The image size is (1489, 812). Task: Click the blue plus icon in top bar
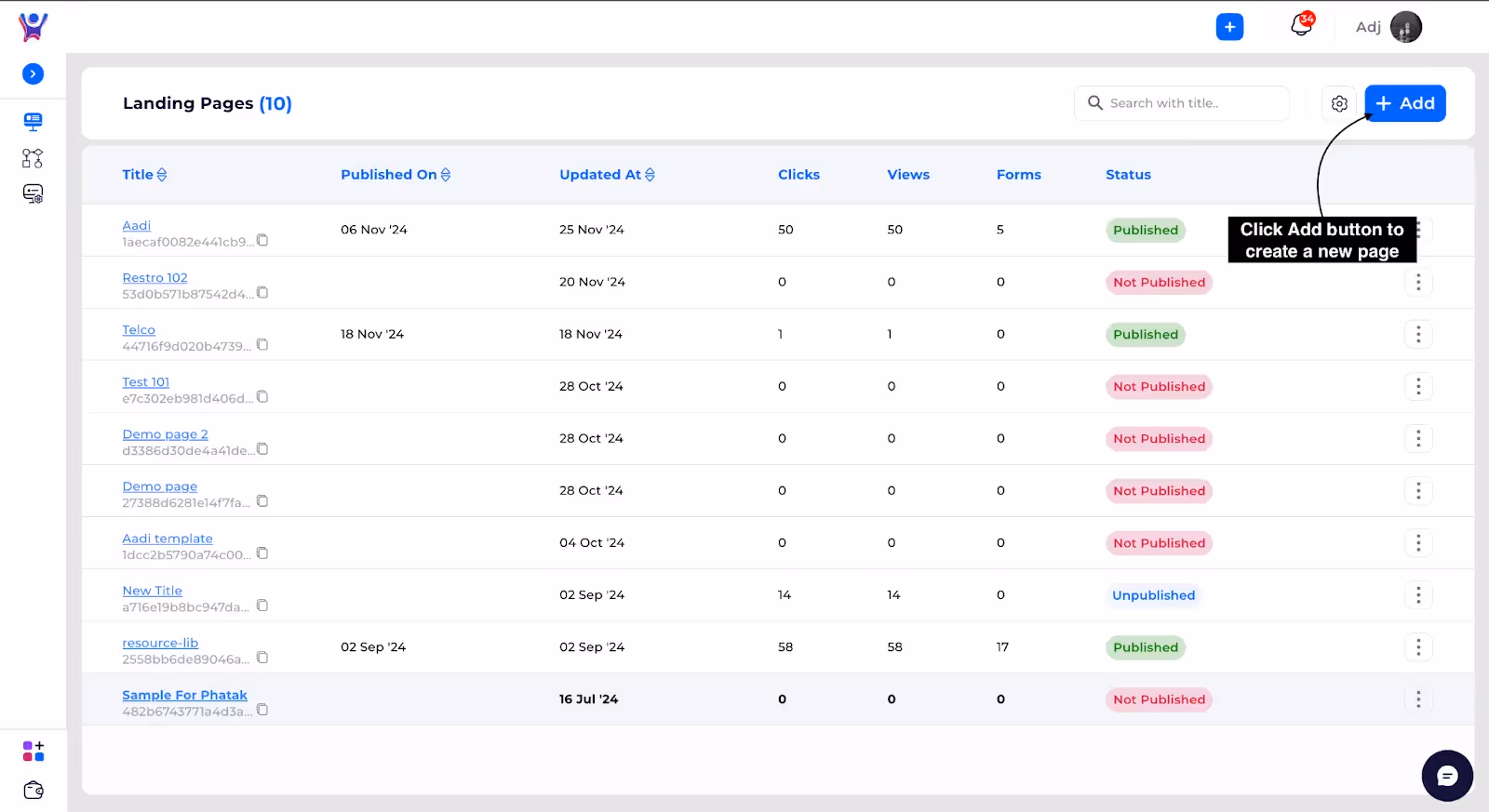(x=1229, y=27)
